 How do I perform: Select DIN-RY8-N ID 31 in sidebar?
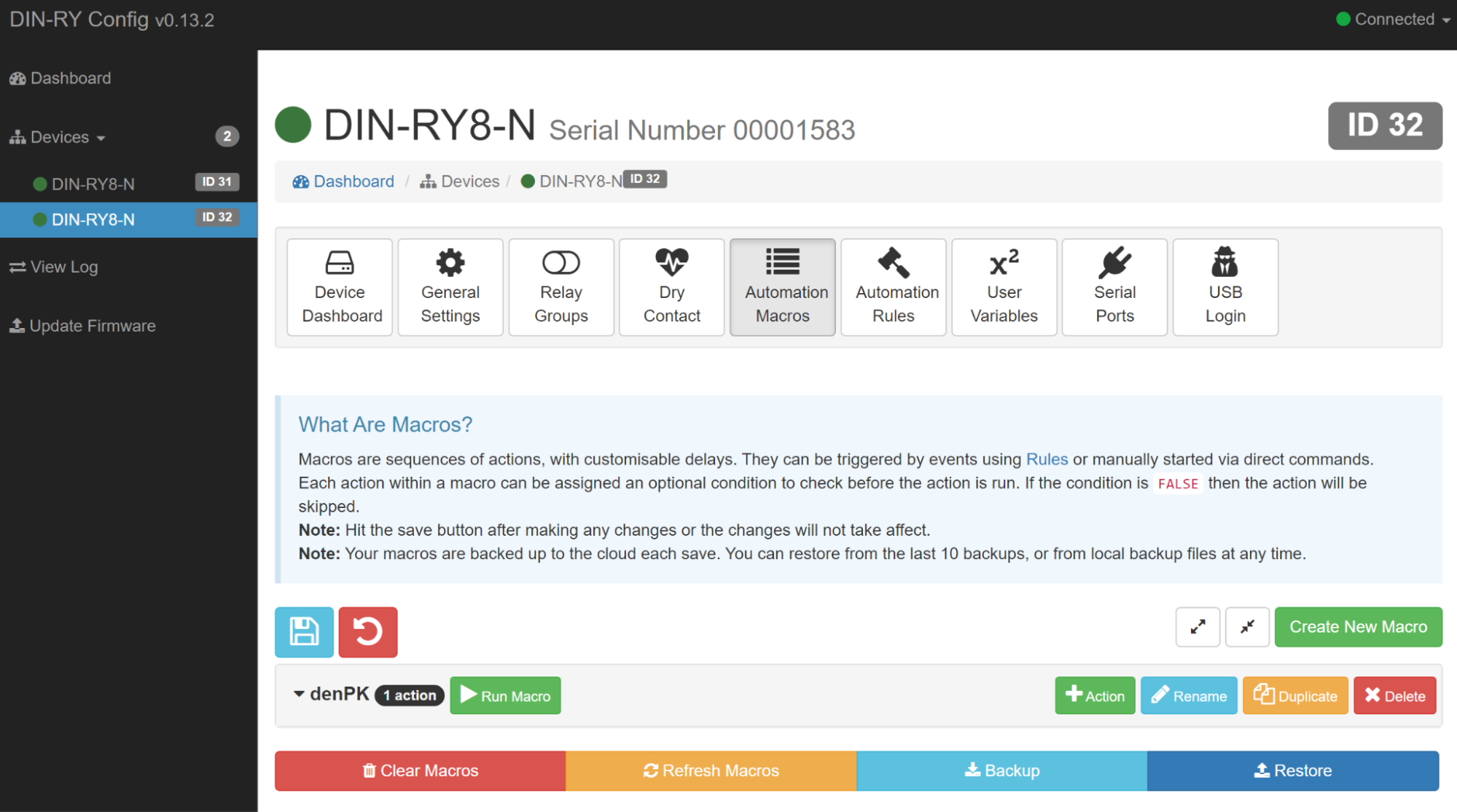pyautogui.click(x=93, y=184)
